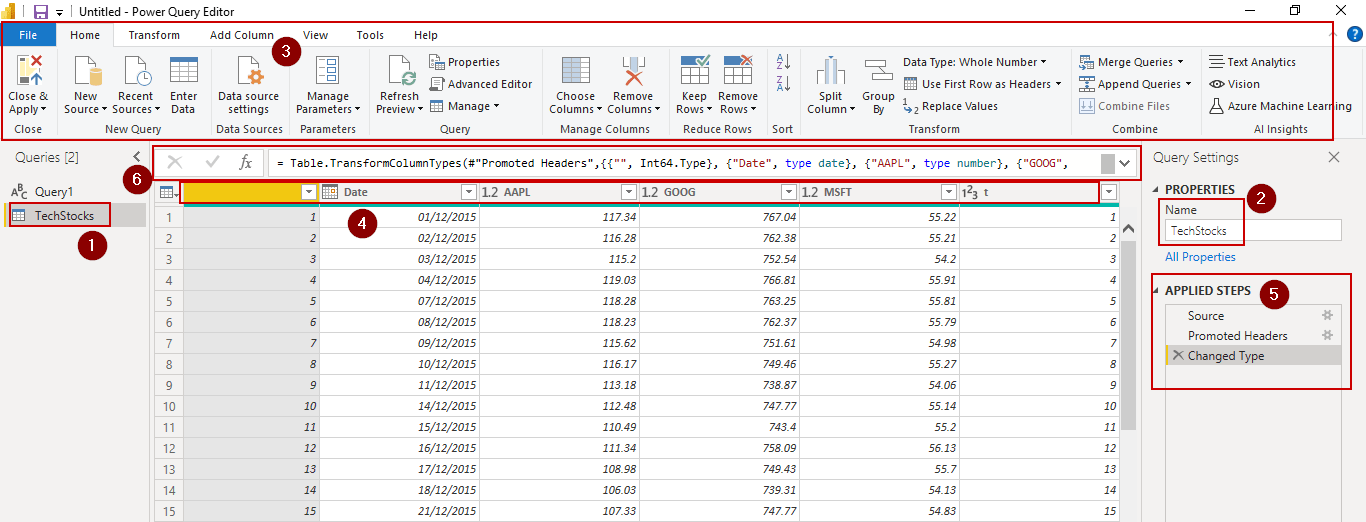Collapse the APPLIED STEPS section

coord(1157,291)
